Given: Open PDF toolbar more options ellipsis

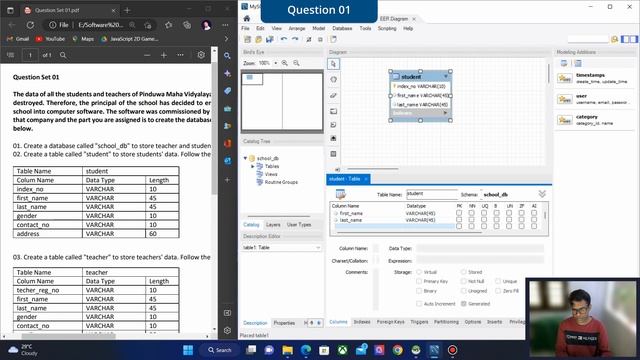Looking at the screenshot, I should [x=180, y=55].
